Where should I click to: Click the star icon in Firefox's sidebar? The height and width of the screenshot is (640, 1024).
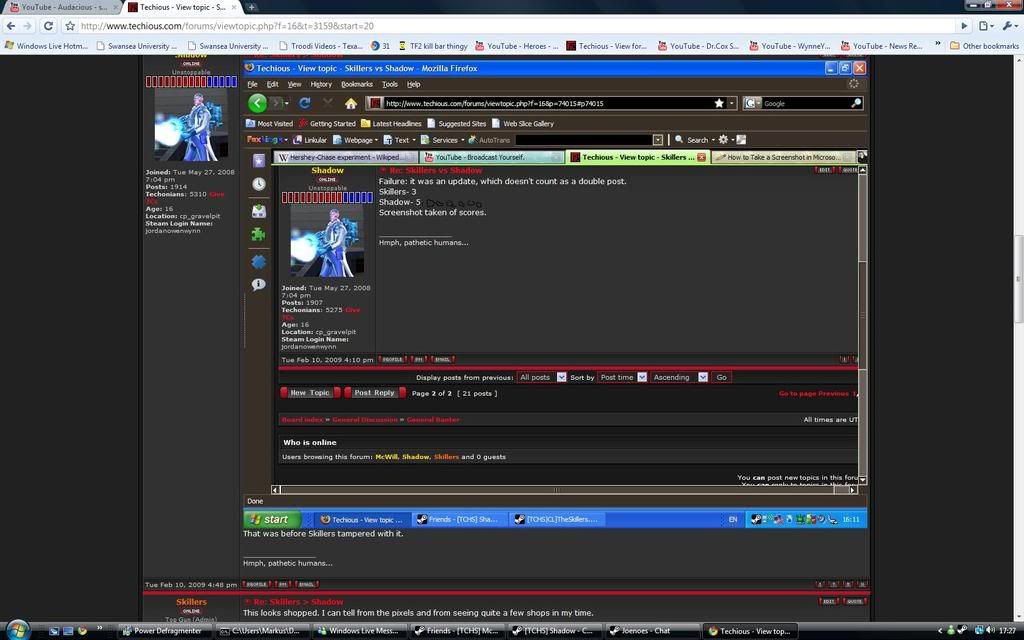tap(259, 160)
